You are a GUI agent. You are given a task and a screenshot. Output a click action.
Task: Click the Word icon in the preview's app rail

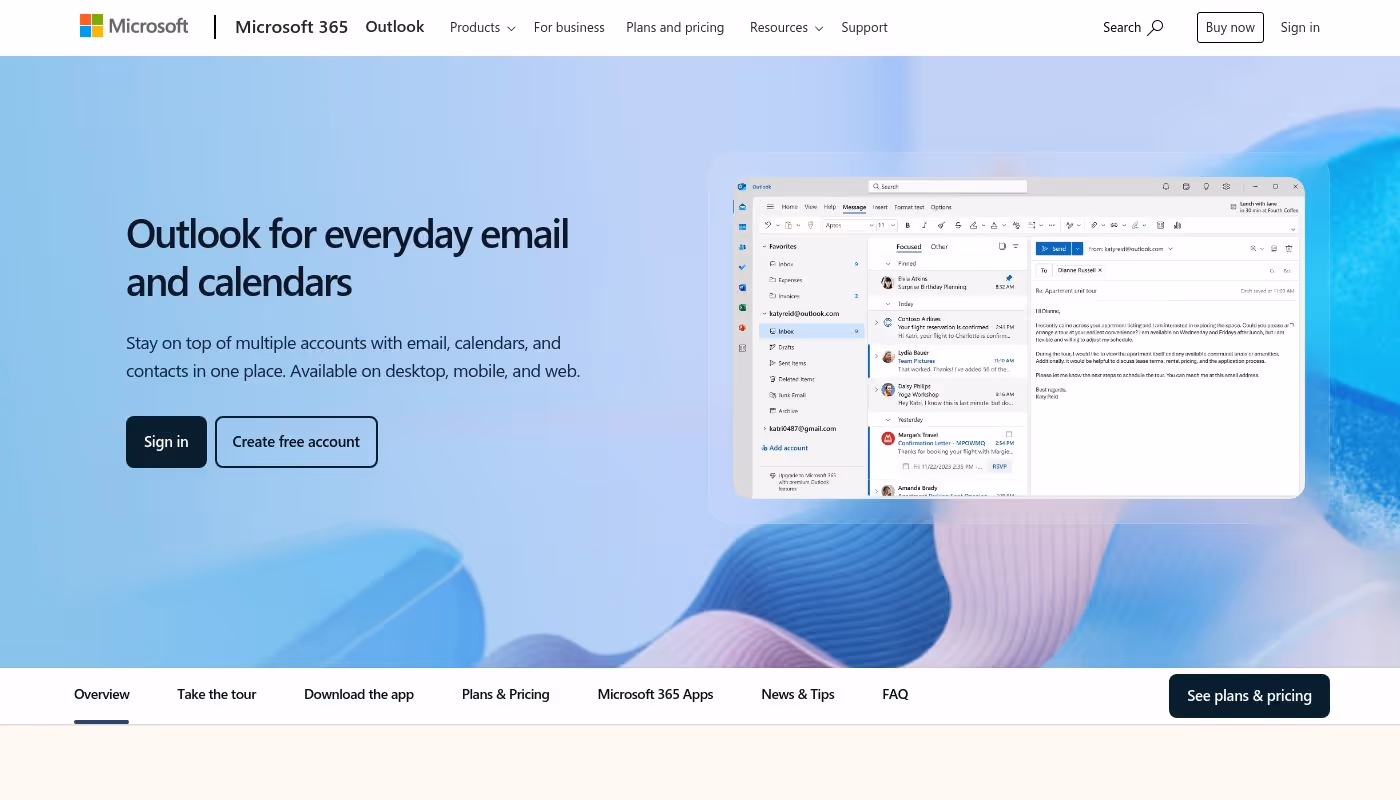coord(742,287)
